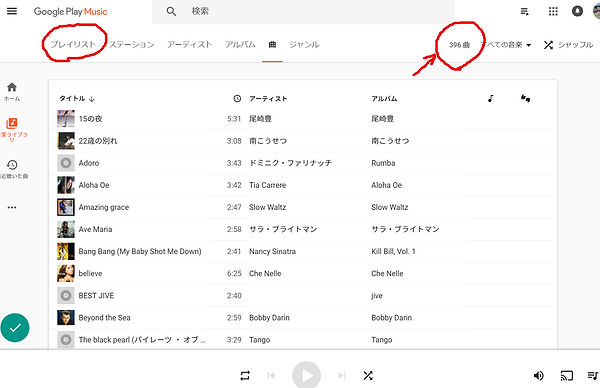The height and width of the screenshot is (388, 600).
Task: Sort by duration clock icon
Action: coord(237,98)
